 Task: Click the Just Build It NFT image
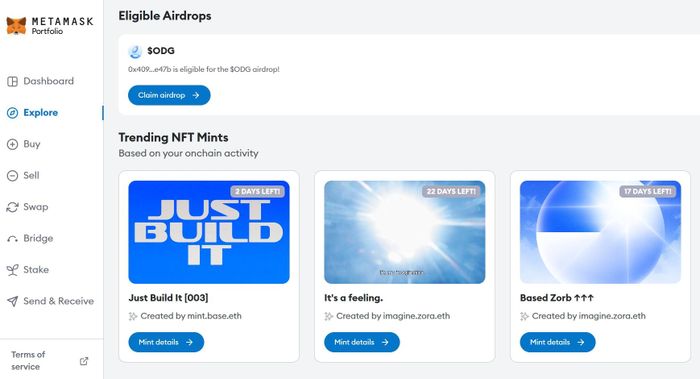click(x=209, y=232)
